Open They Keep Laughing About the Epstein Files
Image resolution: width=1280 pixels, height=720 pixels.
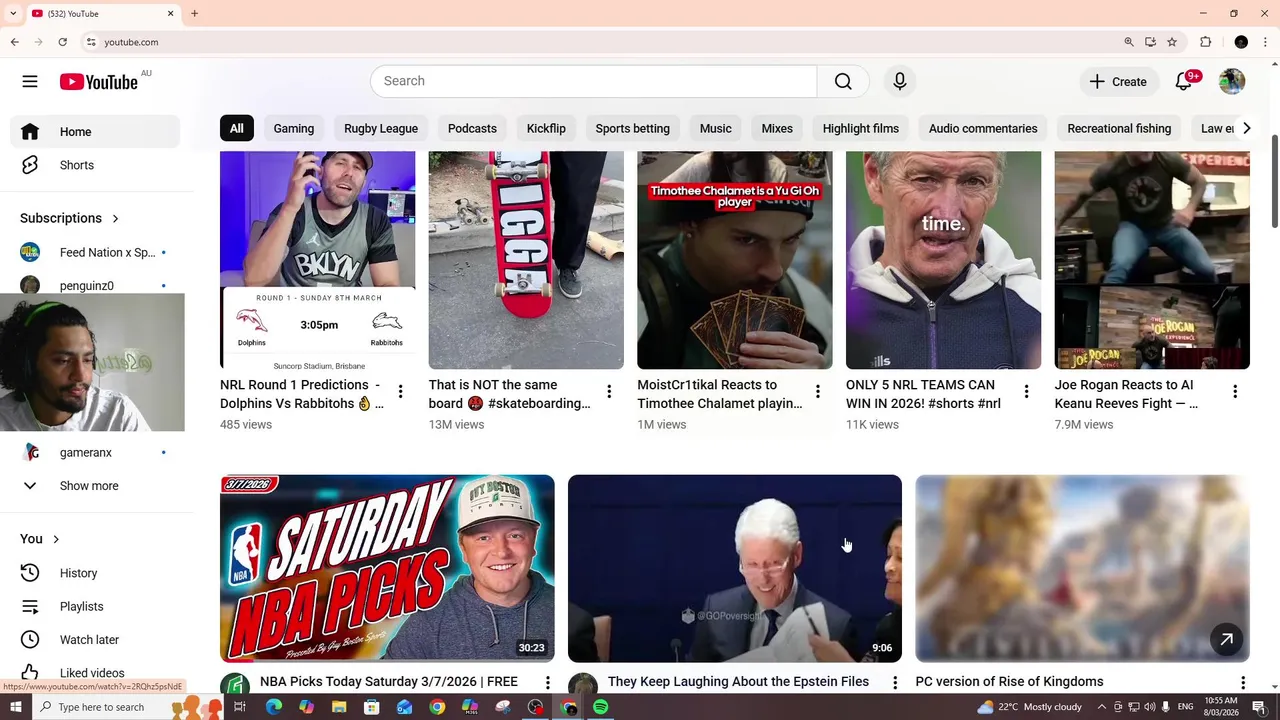tap(738, 682)
